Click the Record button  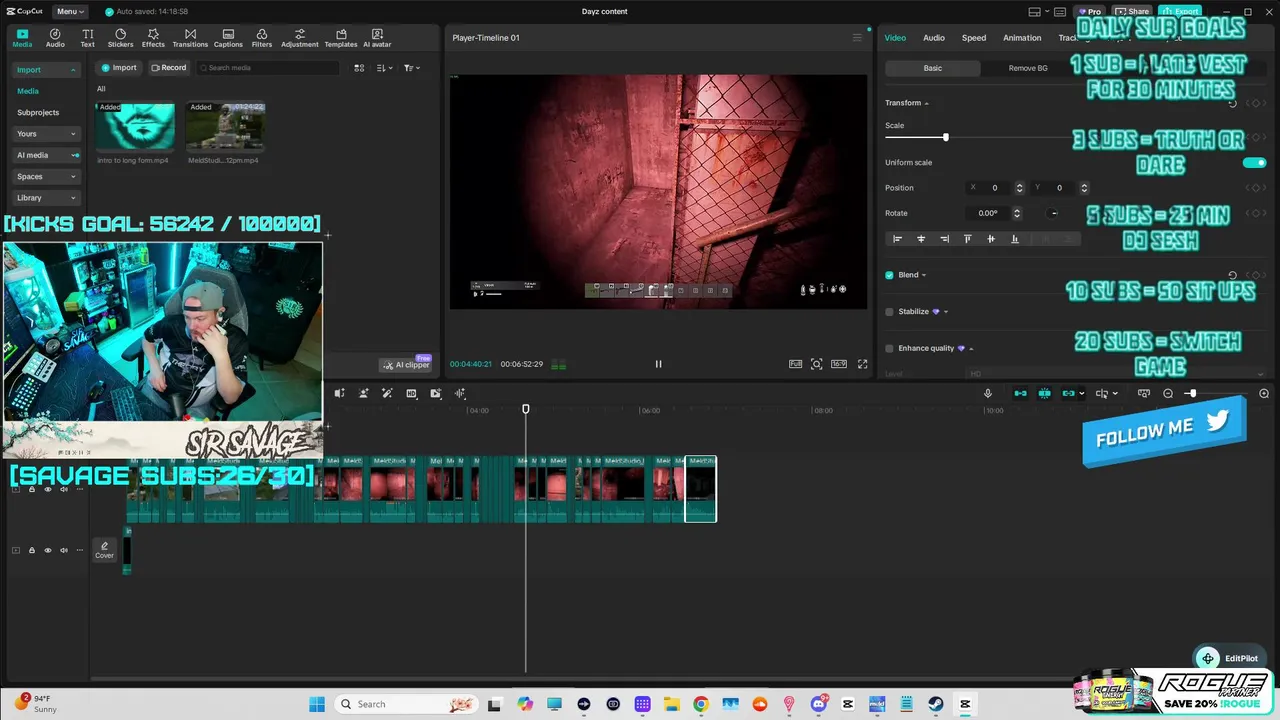click(x=168, y=68)
